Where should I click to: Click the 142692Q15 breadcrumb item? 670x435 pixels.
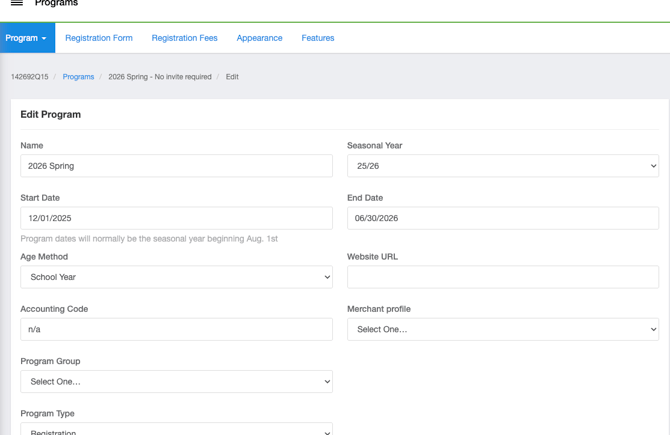point(29,77)
